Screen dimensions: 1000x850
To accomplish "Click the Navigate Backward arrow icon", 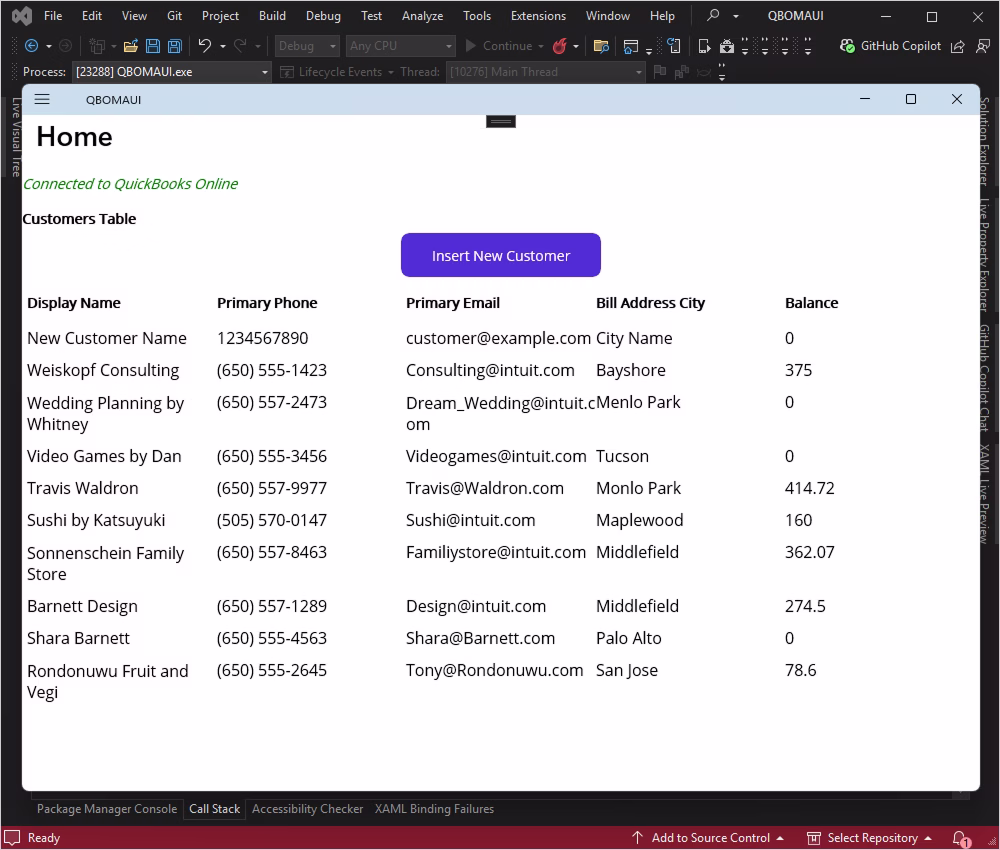I will tap(31, 46).
